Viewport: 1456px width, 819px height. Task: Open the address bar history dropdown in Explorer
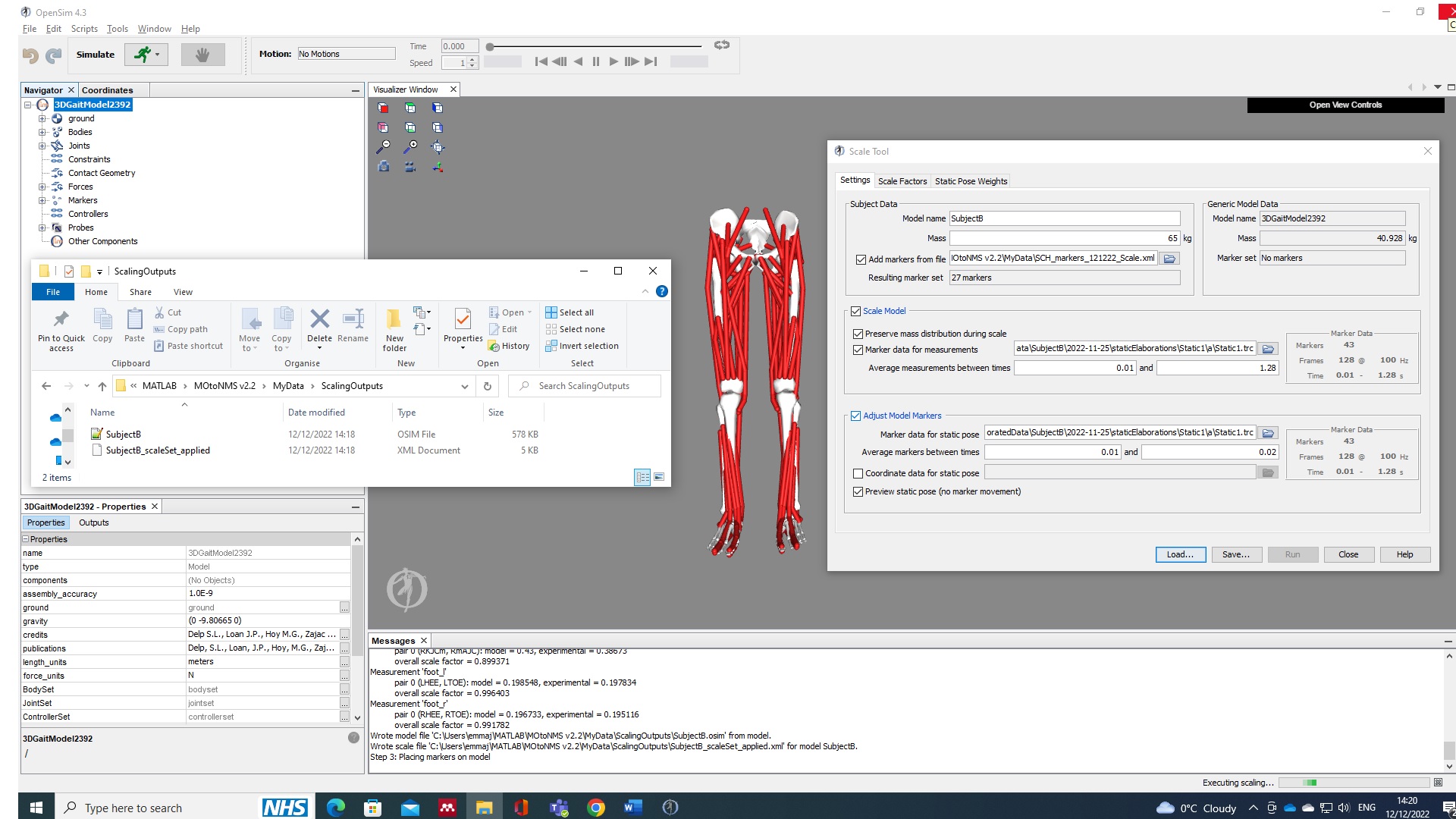click(464, 386)
